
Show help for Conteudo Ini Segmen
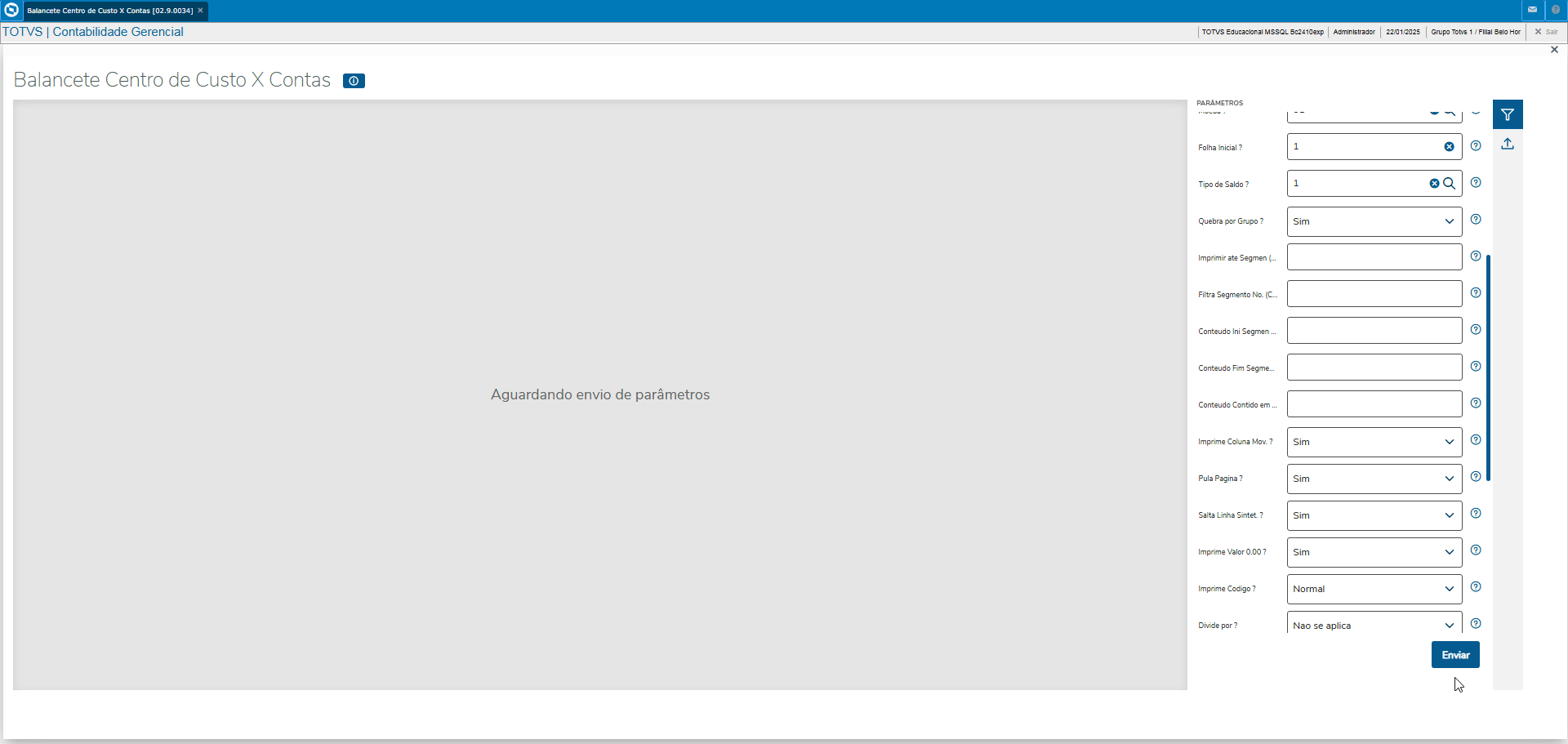[1476, 330]
